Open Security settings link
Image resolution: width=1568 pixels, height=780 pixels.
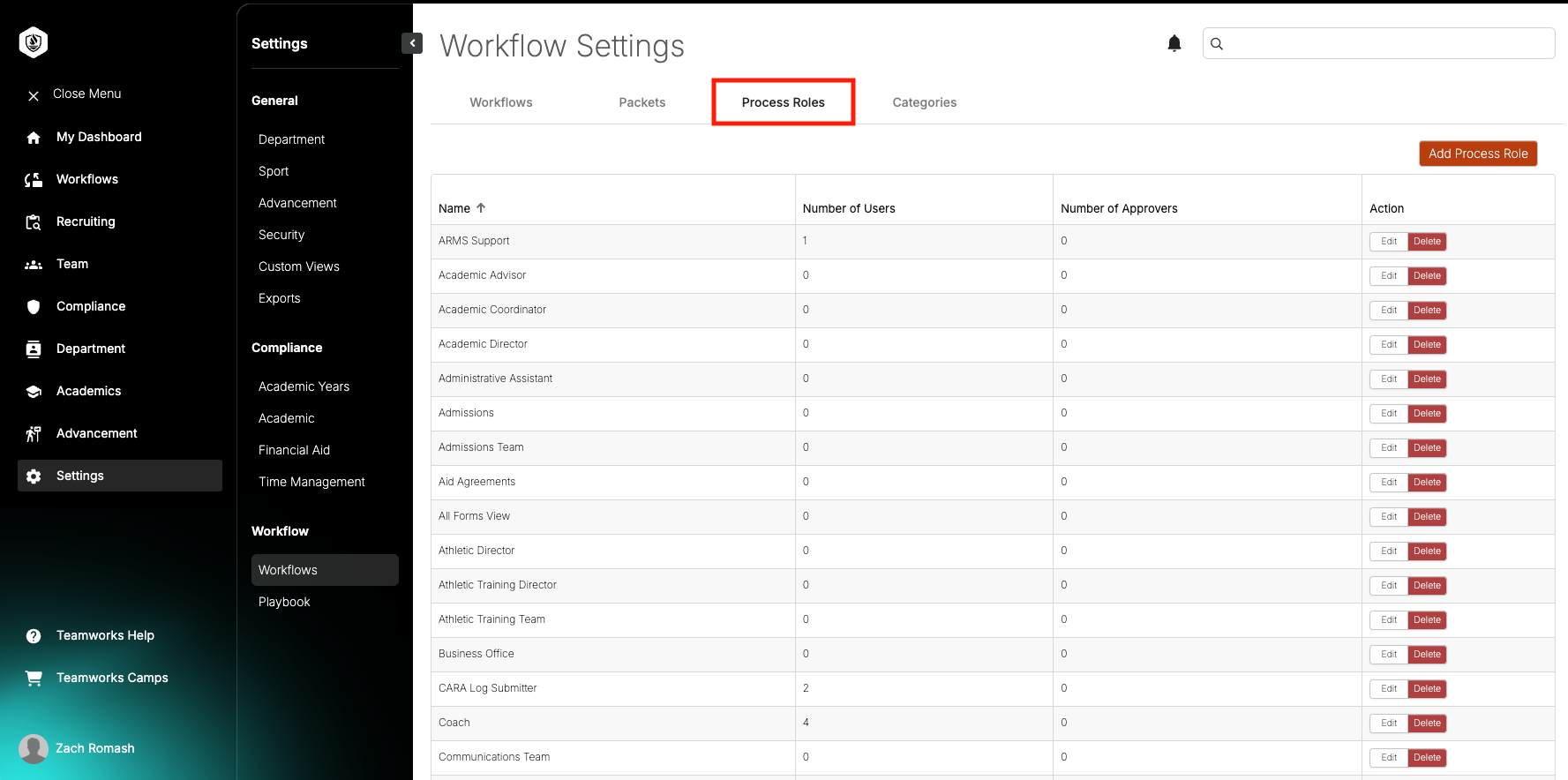click(281, 235)
